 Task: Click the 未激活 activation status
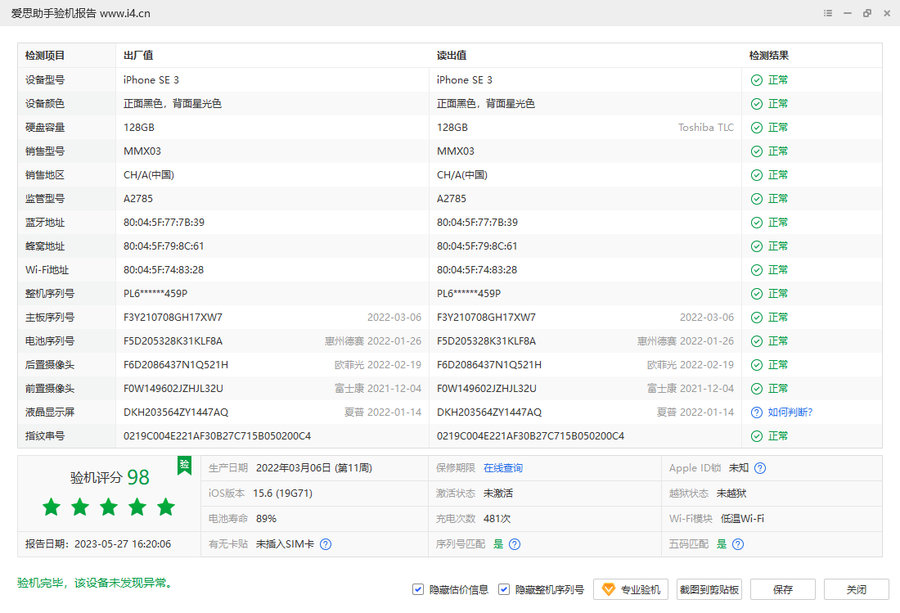(x=498, y=493)
